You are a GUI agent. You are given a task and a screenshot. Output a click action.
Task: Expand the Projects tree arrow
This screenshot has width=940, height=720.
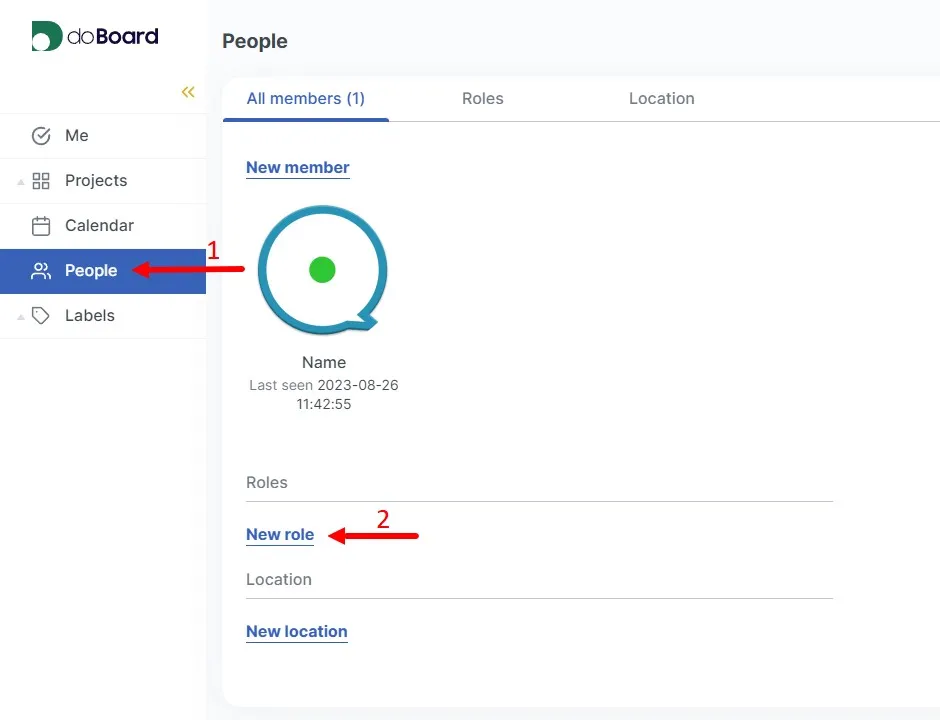[20, 182]
